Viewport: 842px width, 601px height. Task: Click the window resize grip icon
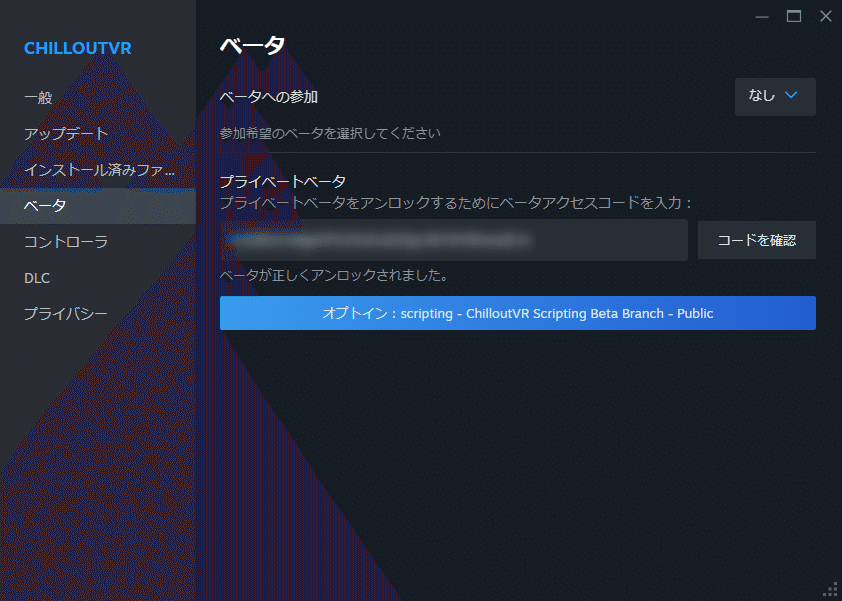coord(831,590)
